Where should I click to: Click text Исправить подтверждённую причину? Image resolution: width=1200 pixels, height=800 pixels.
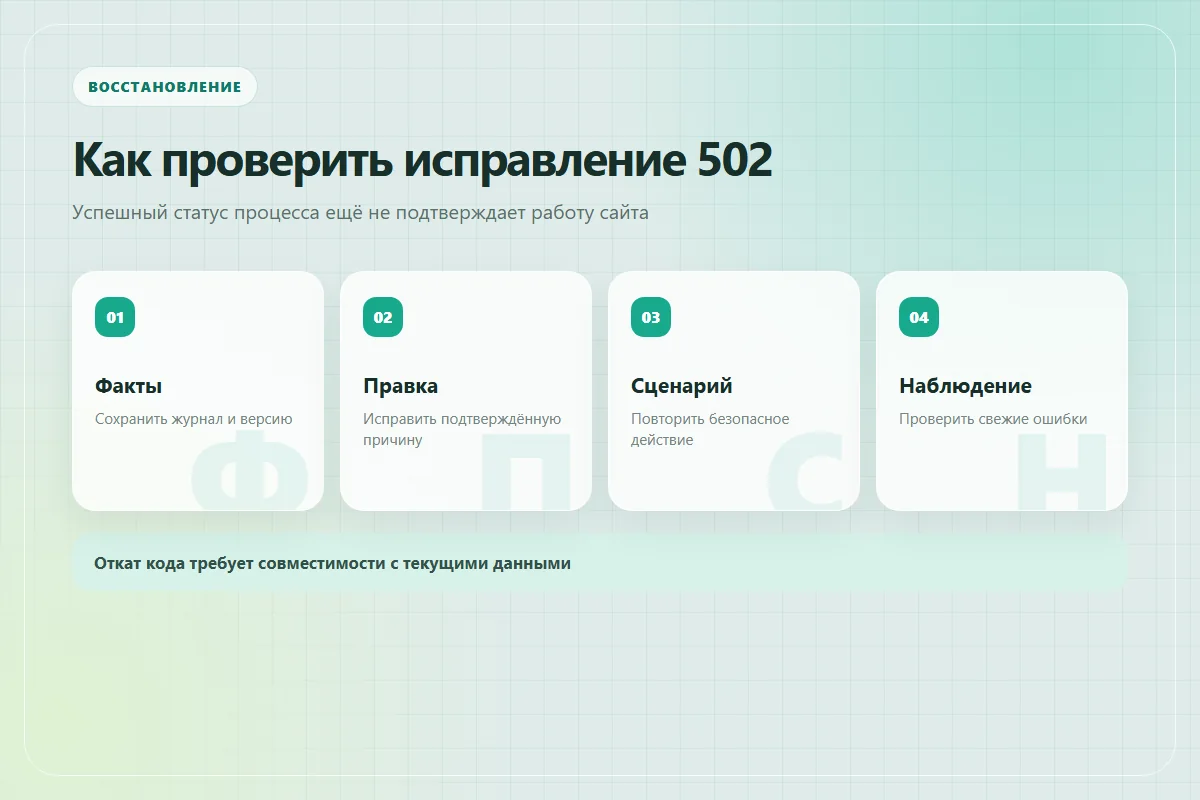click(462, 429)
